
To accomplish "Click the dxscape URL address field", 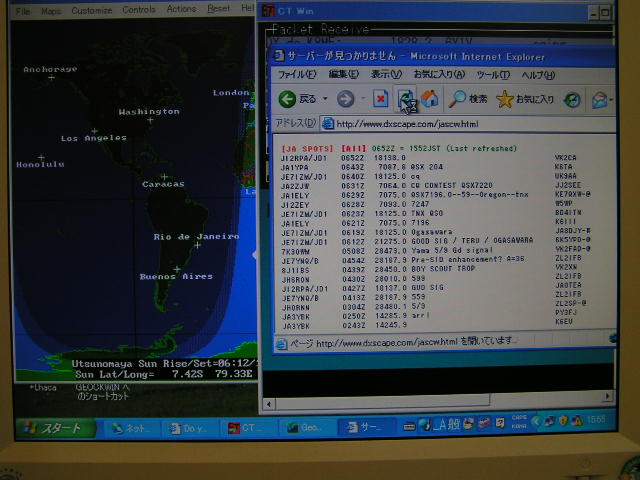I will [x=468, y=124].
